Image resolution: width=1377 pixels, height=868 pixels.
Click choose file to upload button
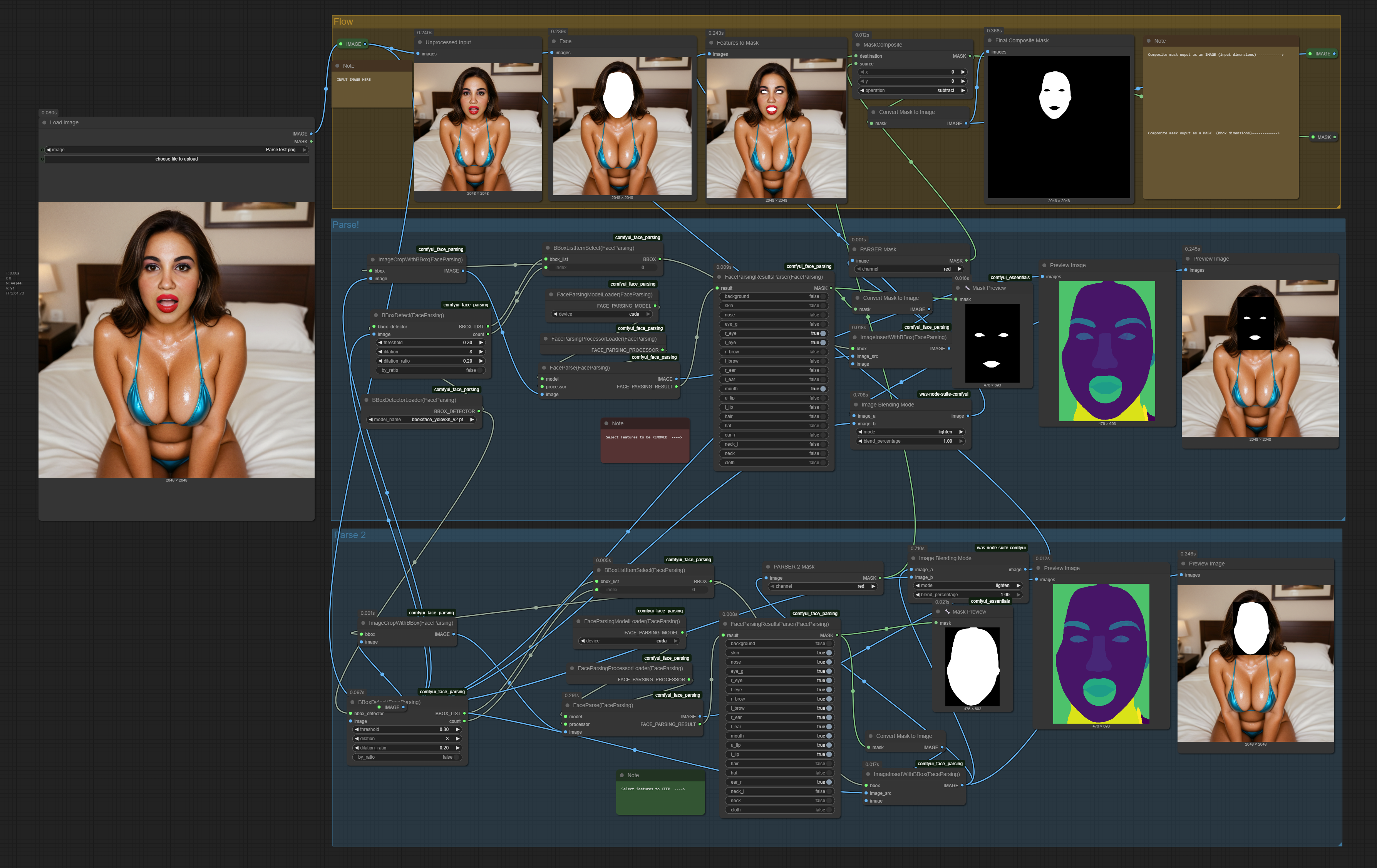[176, 159]
